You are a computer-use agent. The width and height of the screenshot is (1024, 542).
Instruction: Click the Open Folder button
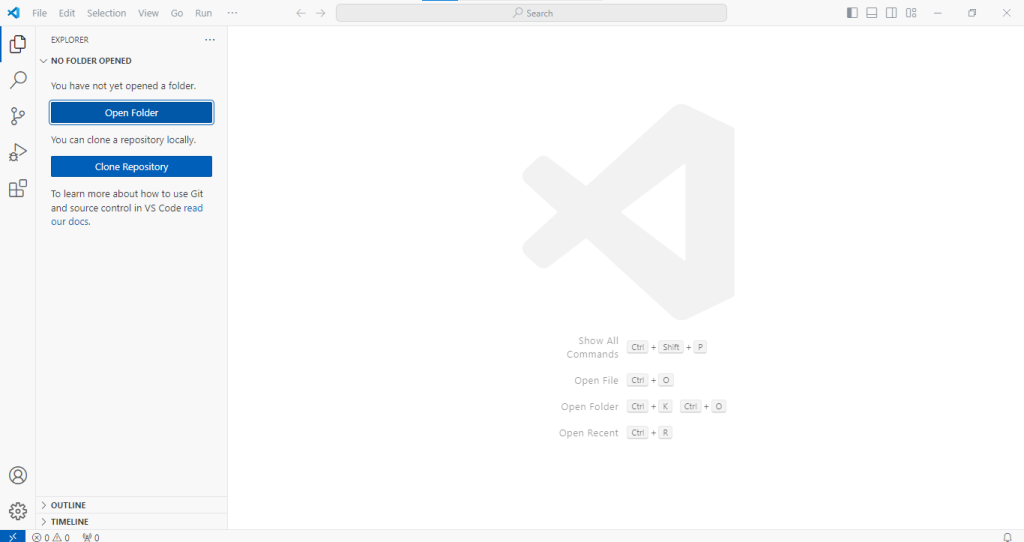point(131,113)
